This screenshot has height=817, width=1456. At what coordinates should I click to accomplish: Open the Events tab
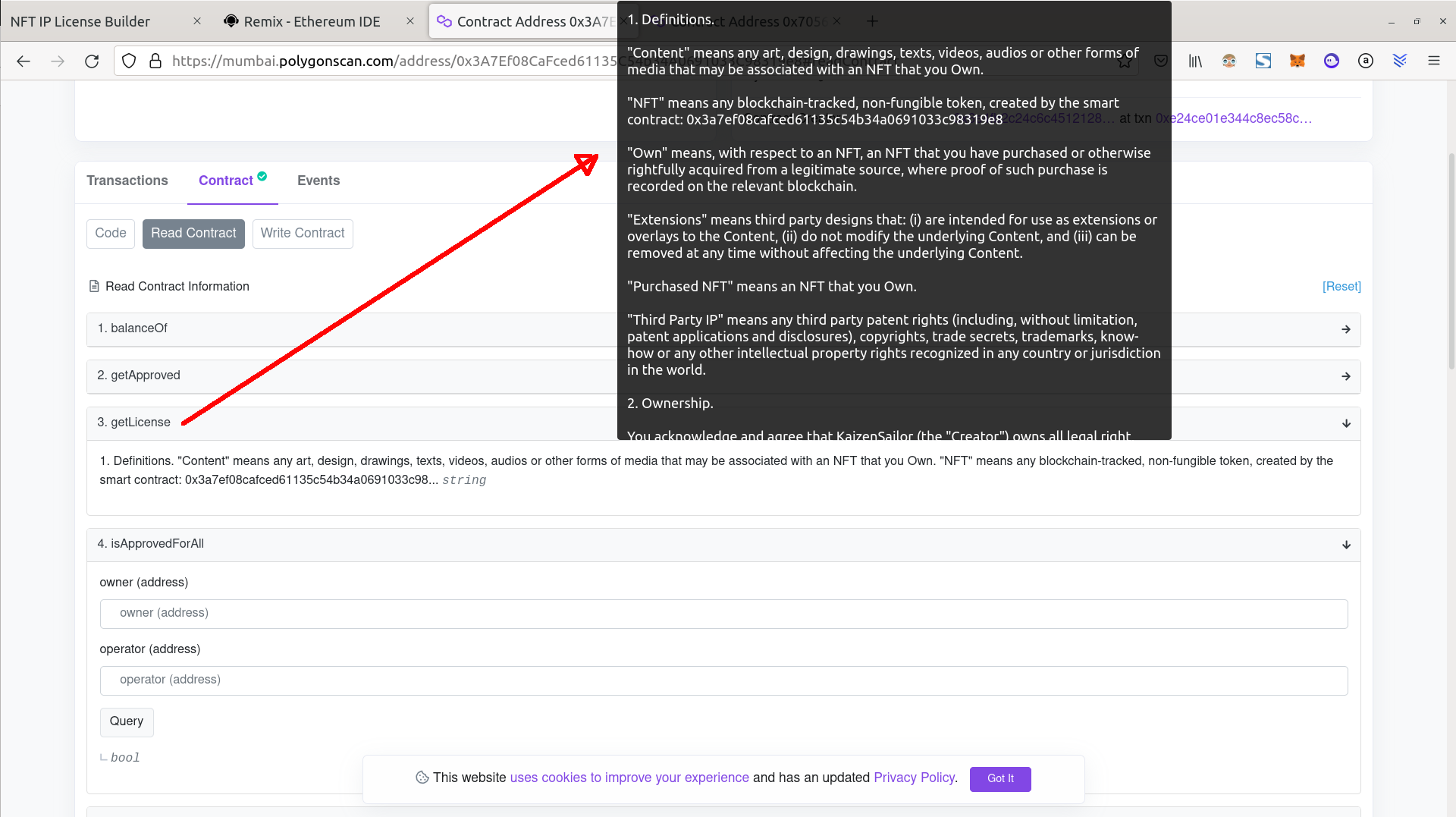click(318, 181)
